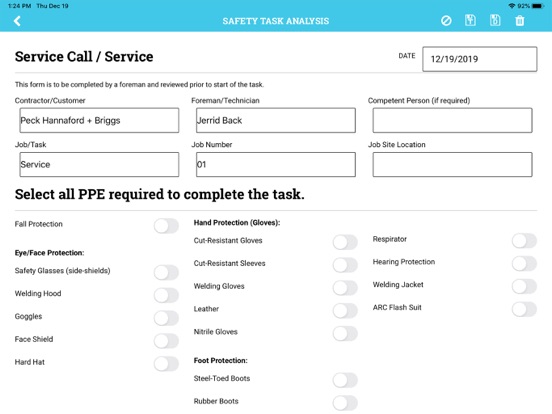Click the Job/Task field containing Service
552x414 pixels.
[x=99, y=164]
